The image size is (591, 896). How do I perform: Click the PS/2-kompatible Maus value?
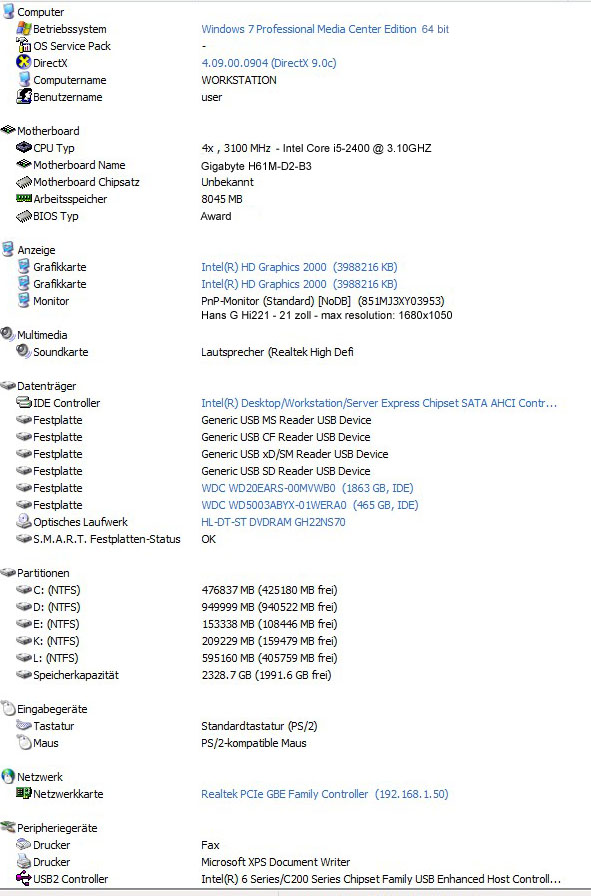point(254,743)
